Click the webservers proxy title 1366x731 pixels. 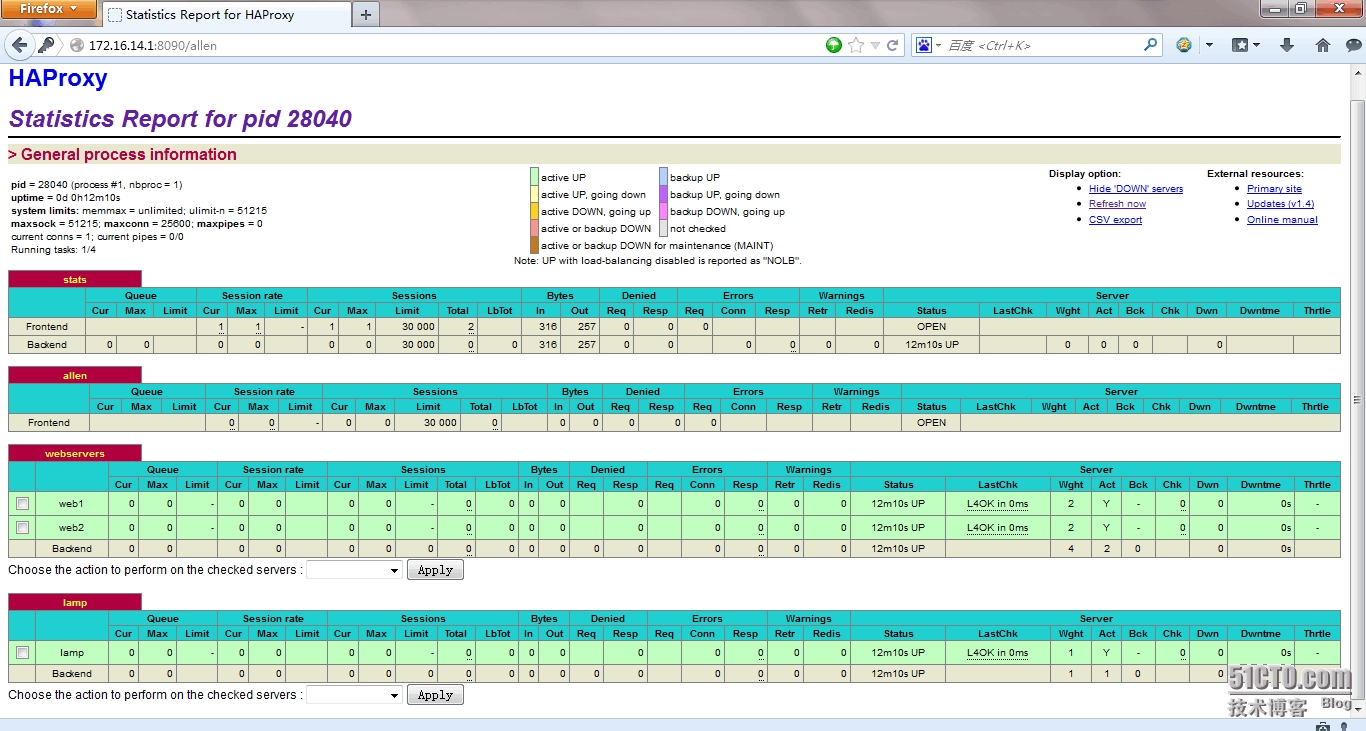point(75,454)
